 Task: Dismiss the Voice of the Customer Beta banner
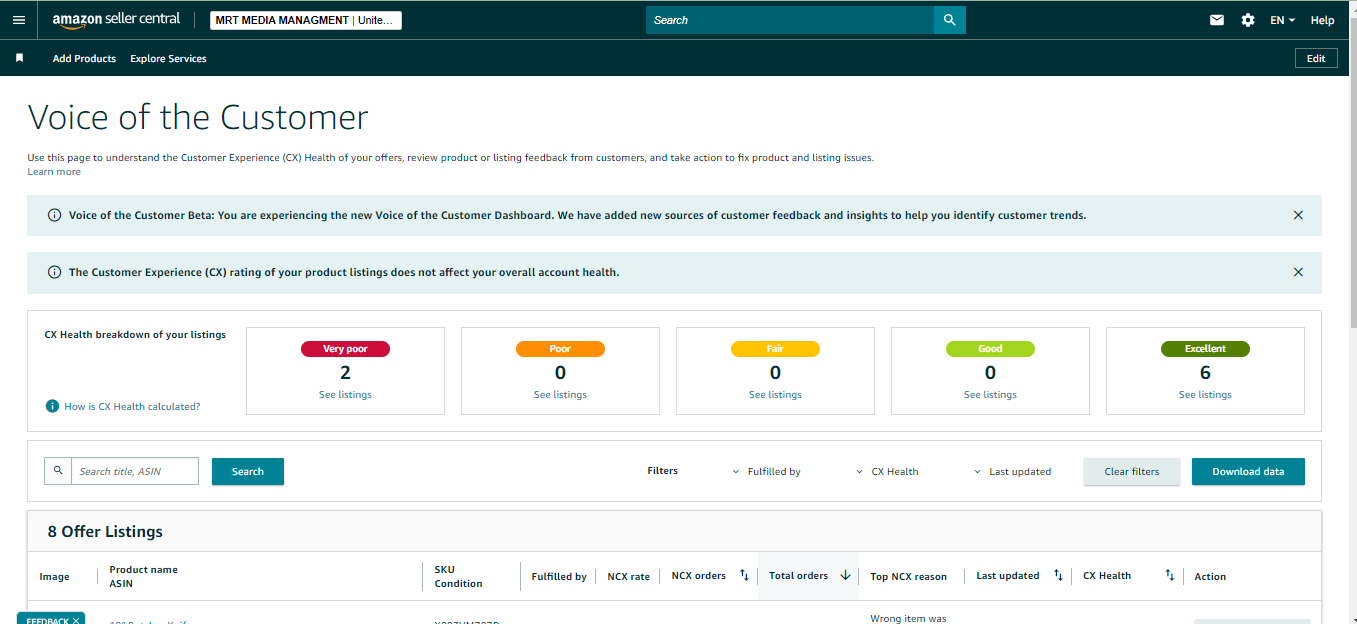click(1298, 215)
